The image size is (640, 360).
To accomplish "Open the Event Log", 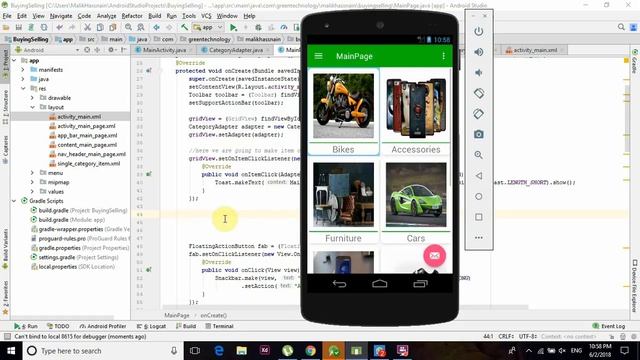I will 609,326.
